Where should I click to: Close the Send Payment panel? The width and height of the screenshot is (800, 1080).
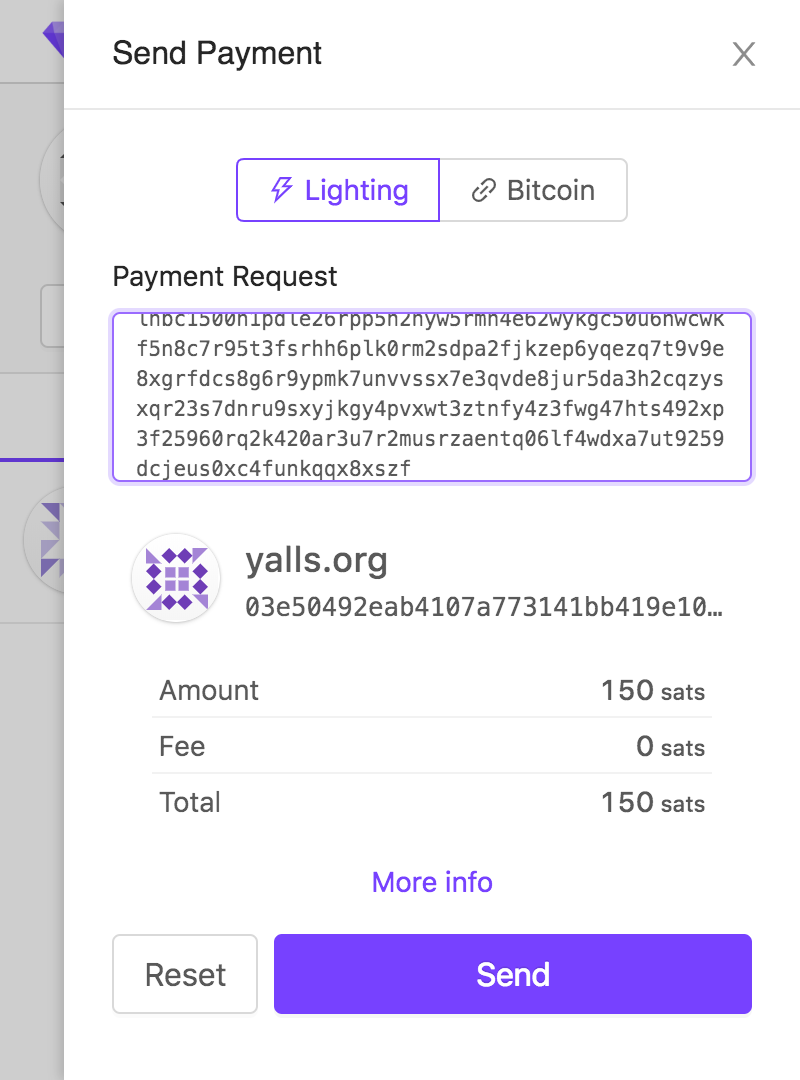[743, 54]
